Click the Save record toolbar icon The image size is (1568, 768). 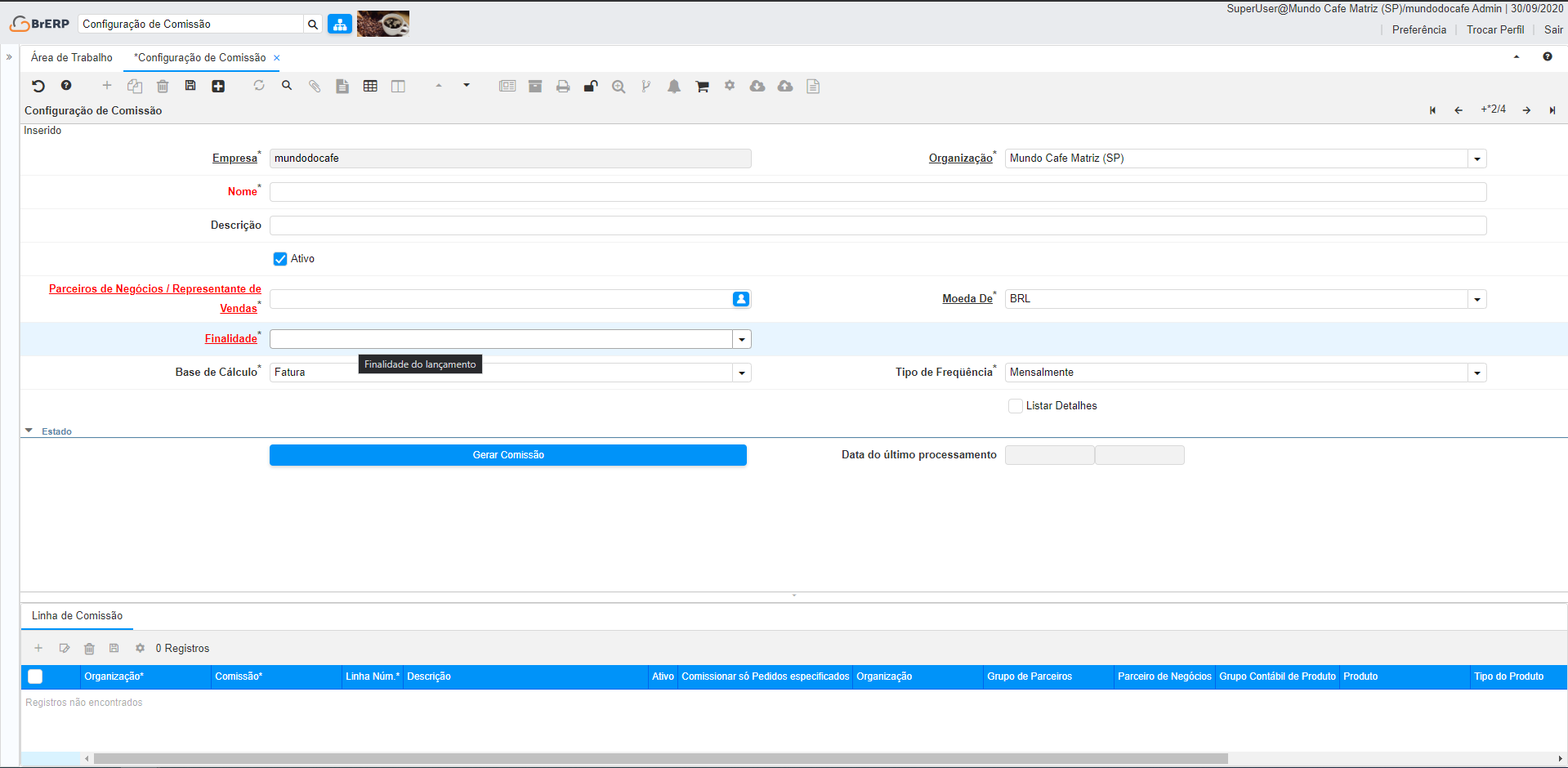(190, 86)
